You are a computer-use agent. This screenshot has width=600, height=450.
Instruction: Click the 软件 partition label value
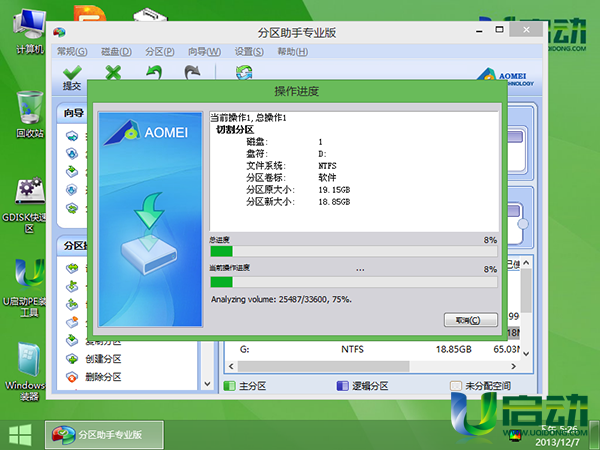point(327,178)
